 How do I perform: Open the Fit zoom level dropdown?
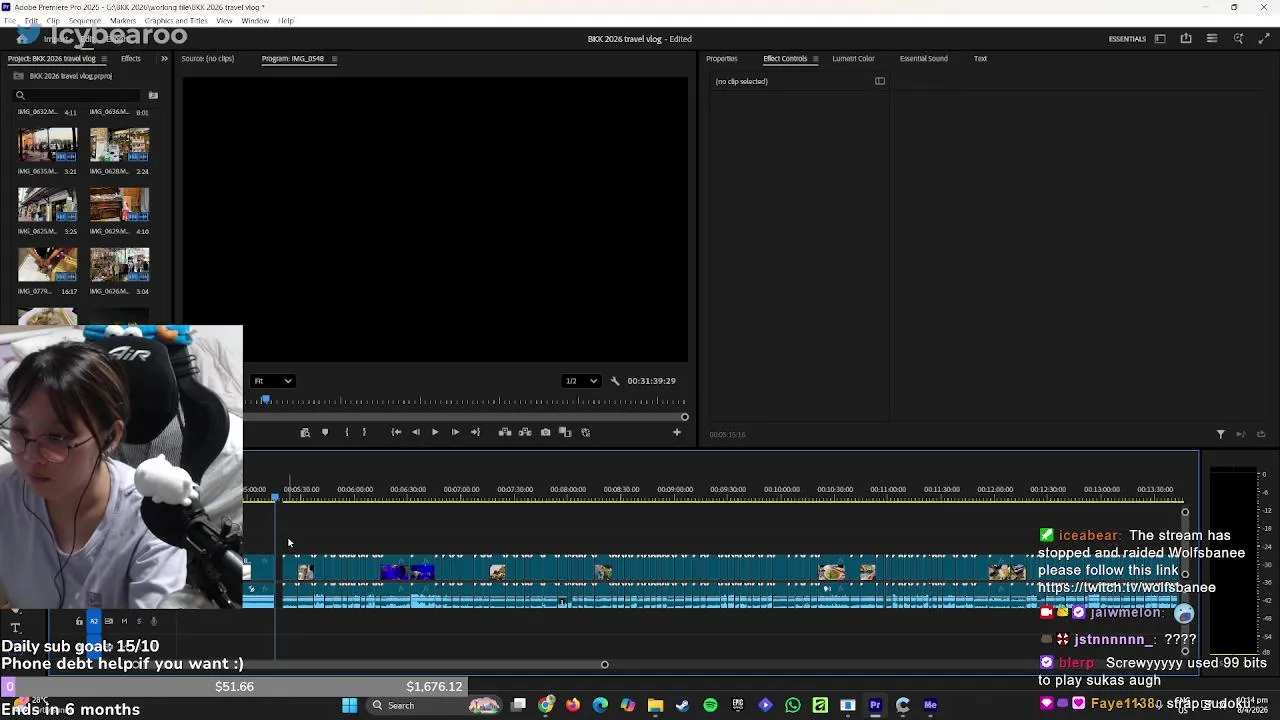coord(272,381)
